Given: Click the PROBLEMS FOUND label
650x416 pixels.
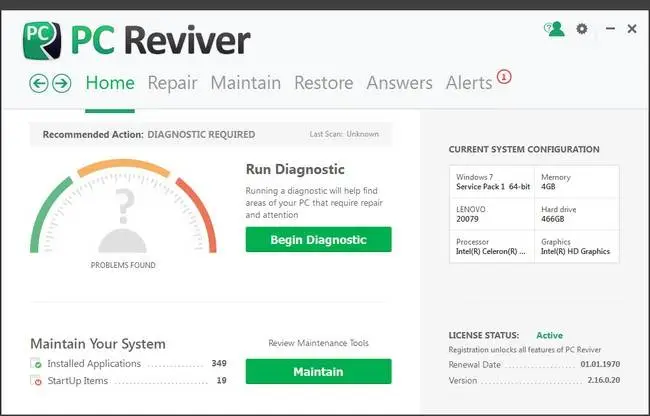Looking at the screenshot, I should tap(123, 265).
